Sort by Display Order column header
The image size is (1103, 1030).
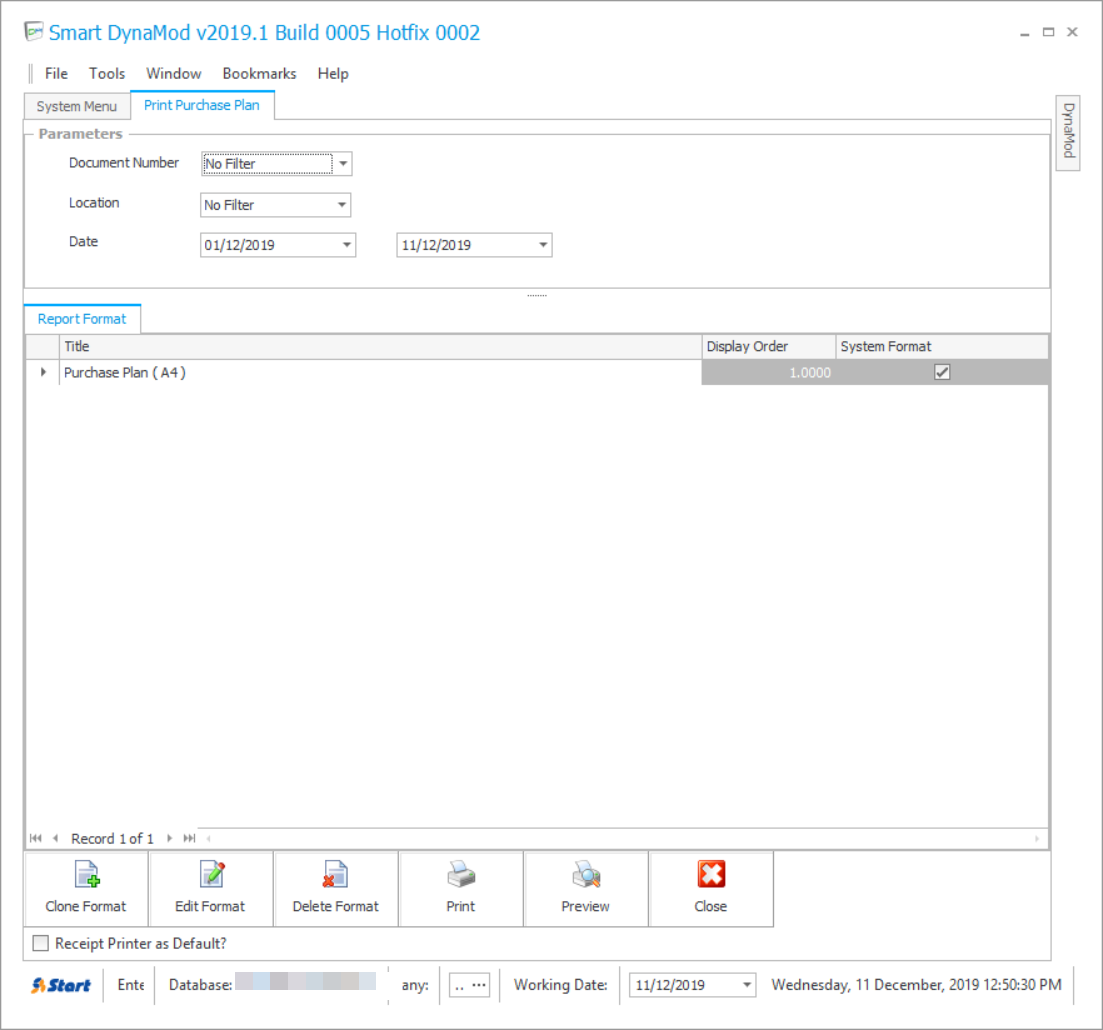(x=768, y=346)
